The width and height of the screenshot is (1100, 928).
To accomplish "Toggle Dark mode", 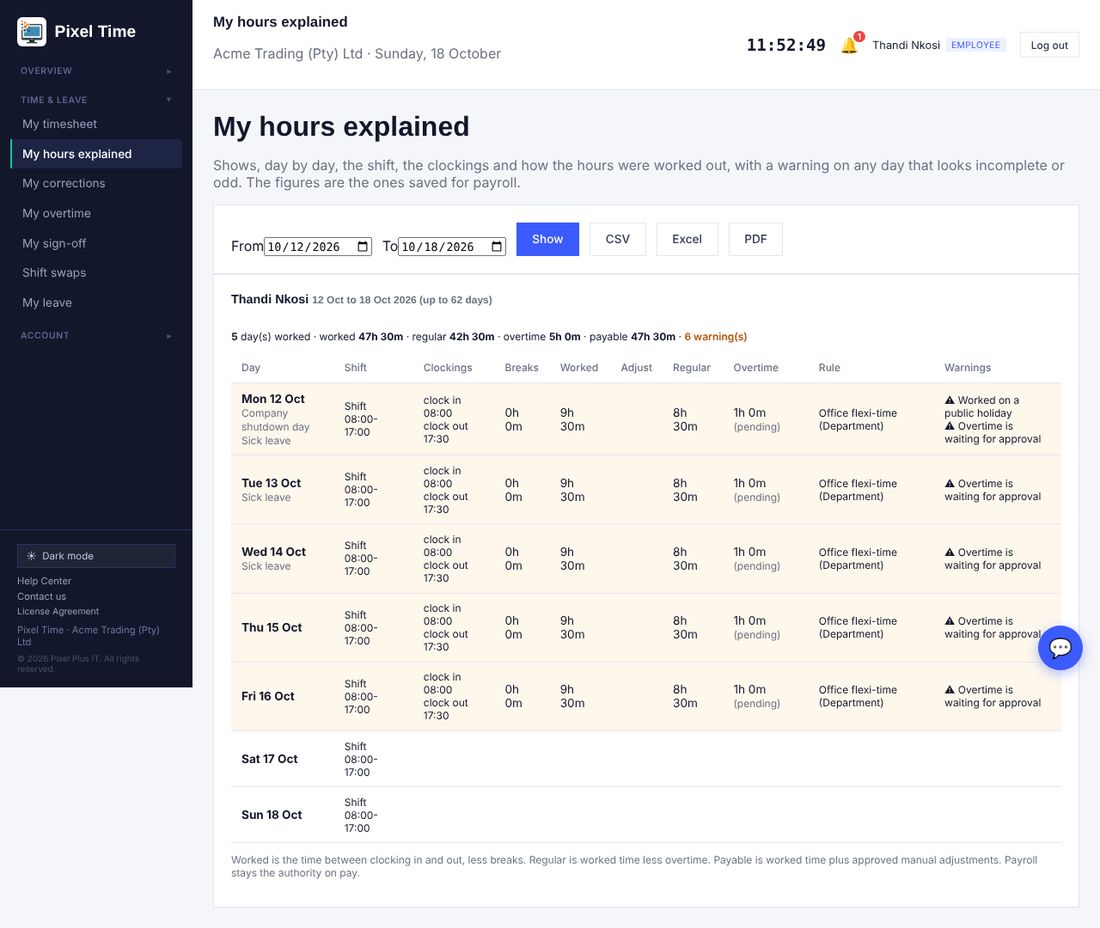I will pos(96,556).
